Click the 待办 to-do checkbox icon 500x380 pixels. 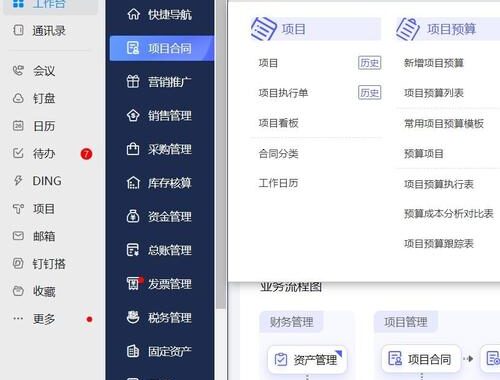click(18, 153)
